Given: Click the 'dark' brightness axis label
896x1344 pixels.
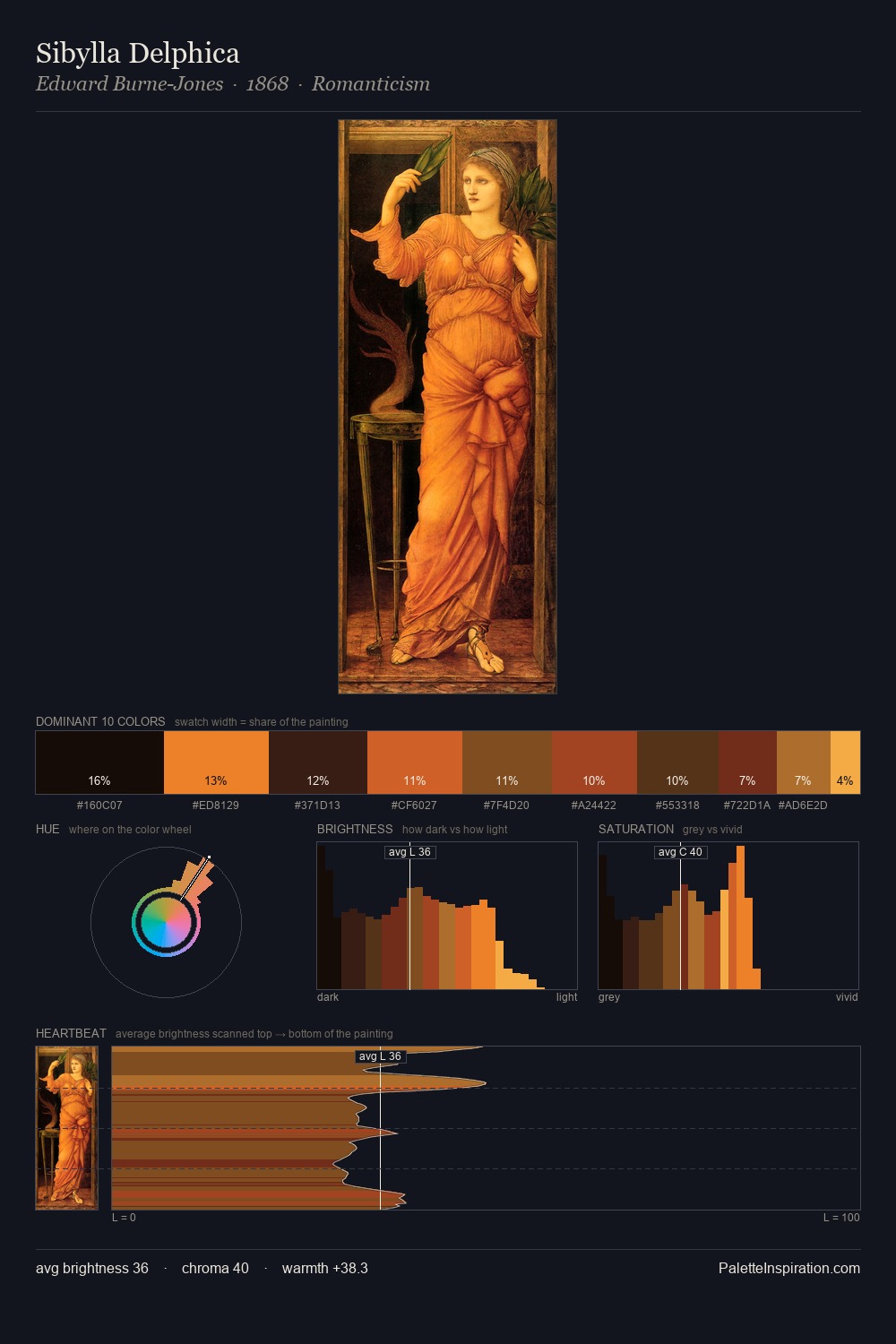Looking at the screenshot, I should pyautogui.click(x=328, y=997).
